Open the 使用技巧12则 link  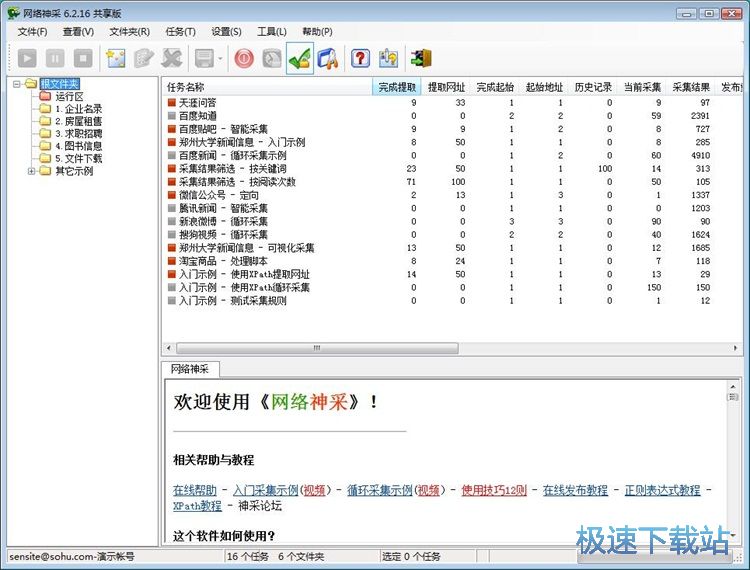[494, 490]
